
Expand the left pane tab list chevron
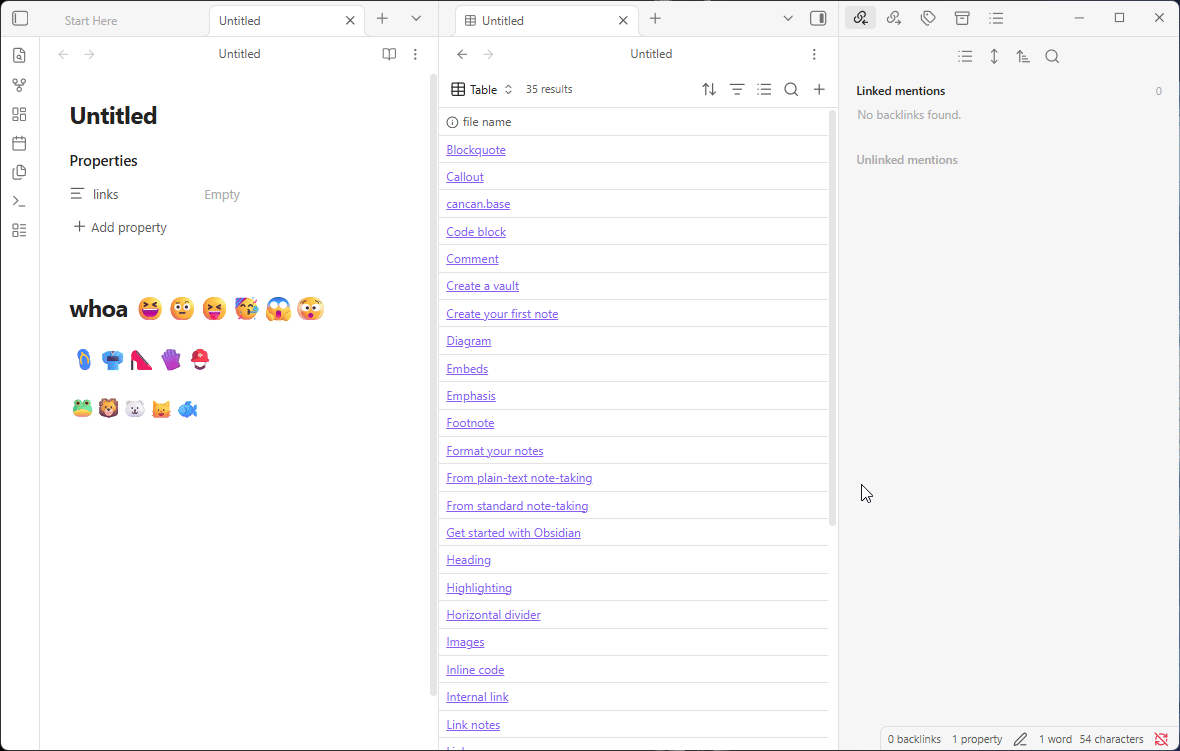tap(416, 18)
